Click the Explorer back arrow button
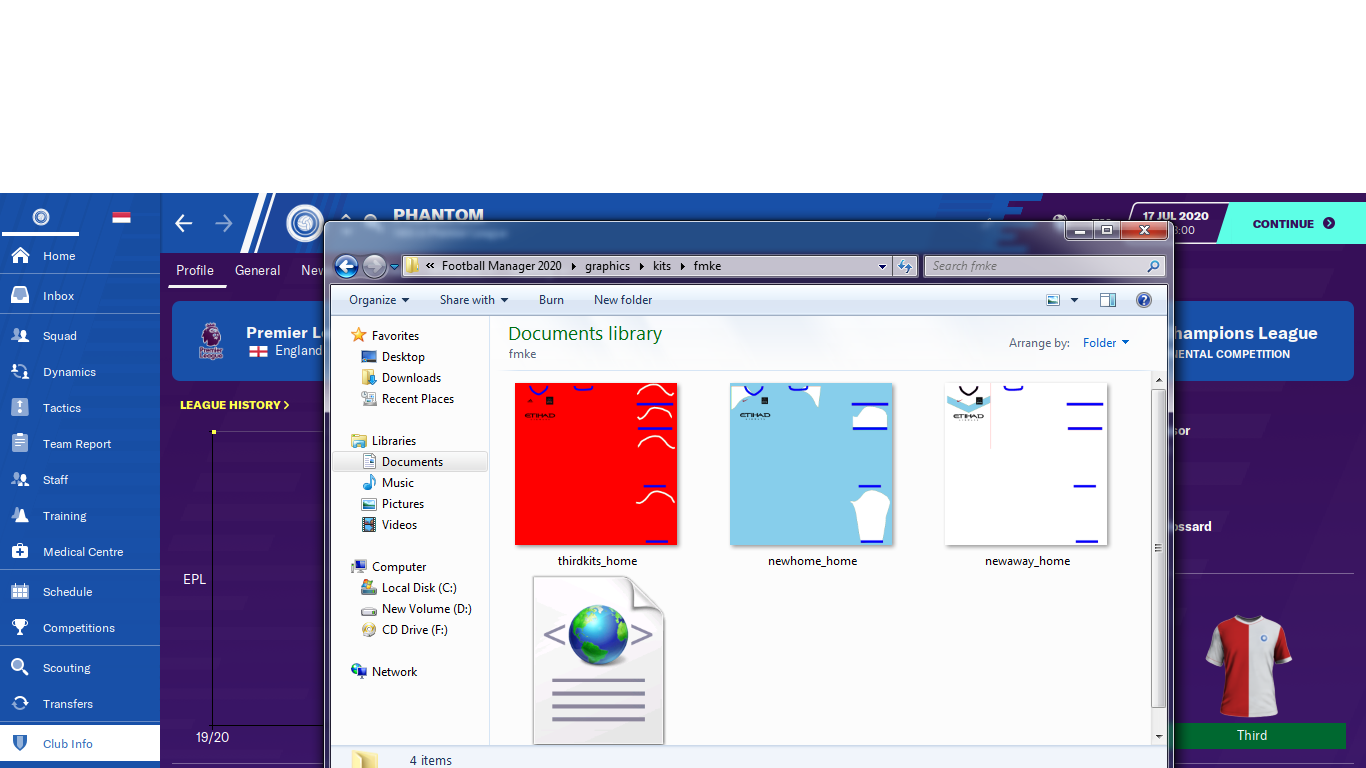 pyautogui.click(x=346, y=266)
